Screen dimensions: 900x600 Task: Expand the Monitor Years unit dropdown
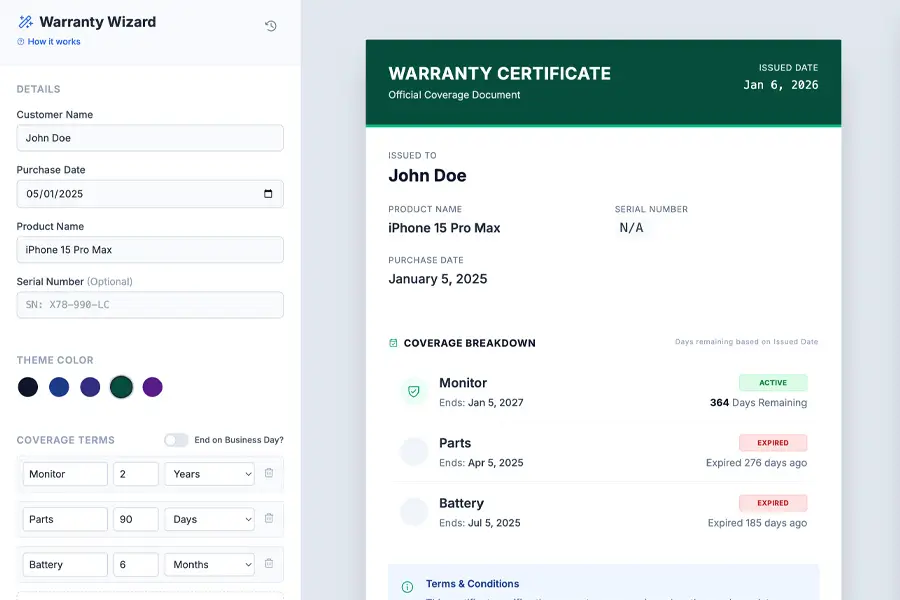(x=209, y=474)
